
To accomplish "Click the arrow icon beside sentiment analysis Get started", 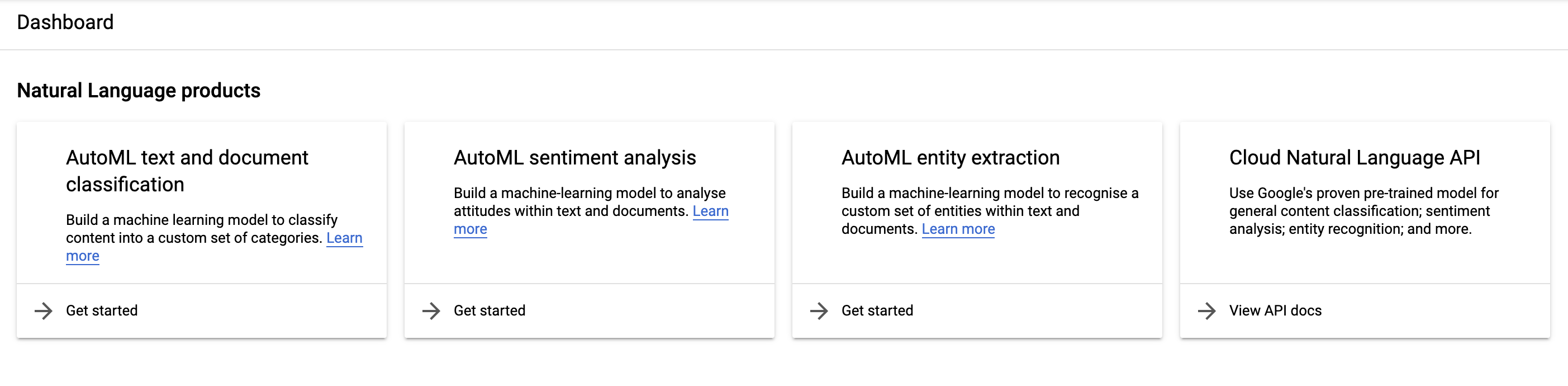I will [x=433, y=310].
